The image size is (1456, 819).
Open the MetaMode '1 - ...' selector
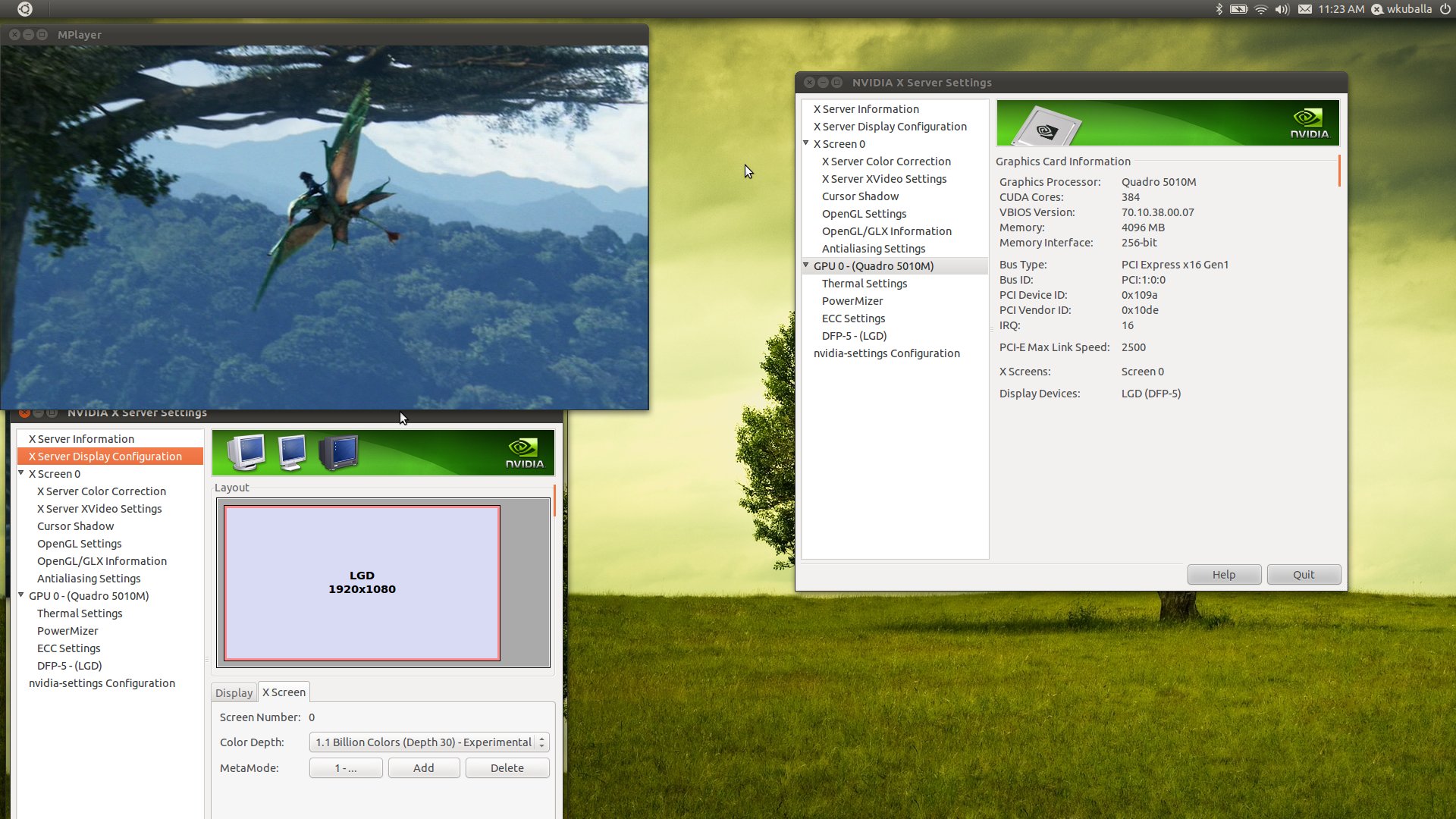[346, 768]
